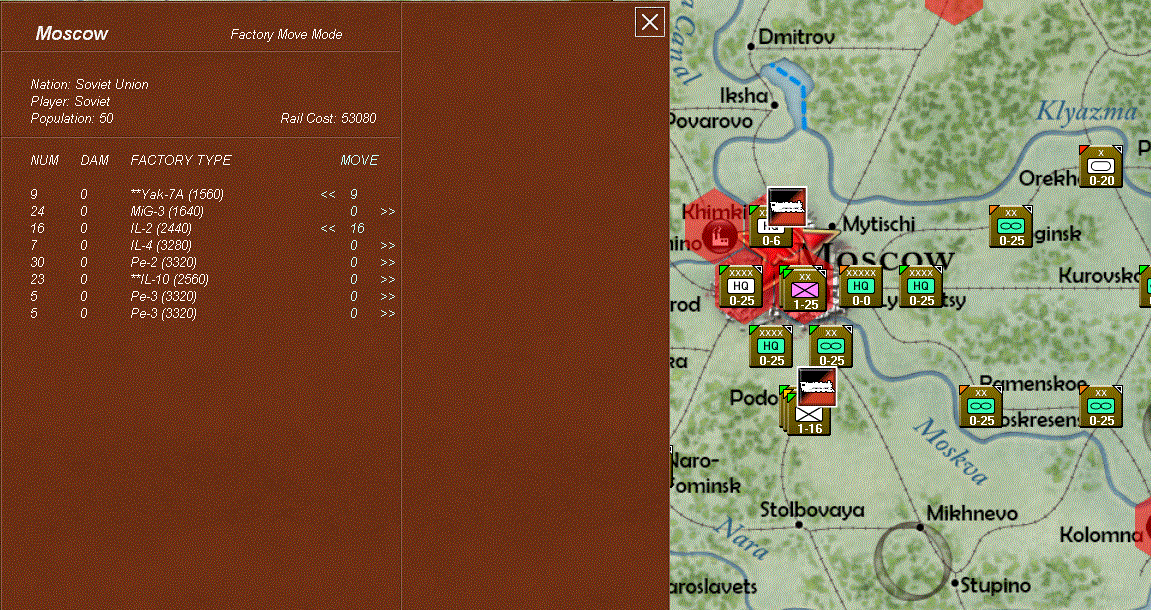The height and width of the screenshot is (610, 1151).
Task: Click the Naro-Fominsk label on map
Action: pyautogui.click(x=705, y=473)
